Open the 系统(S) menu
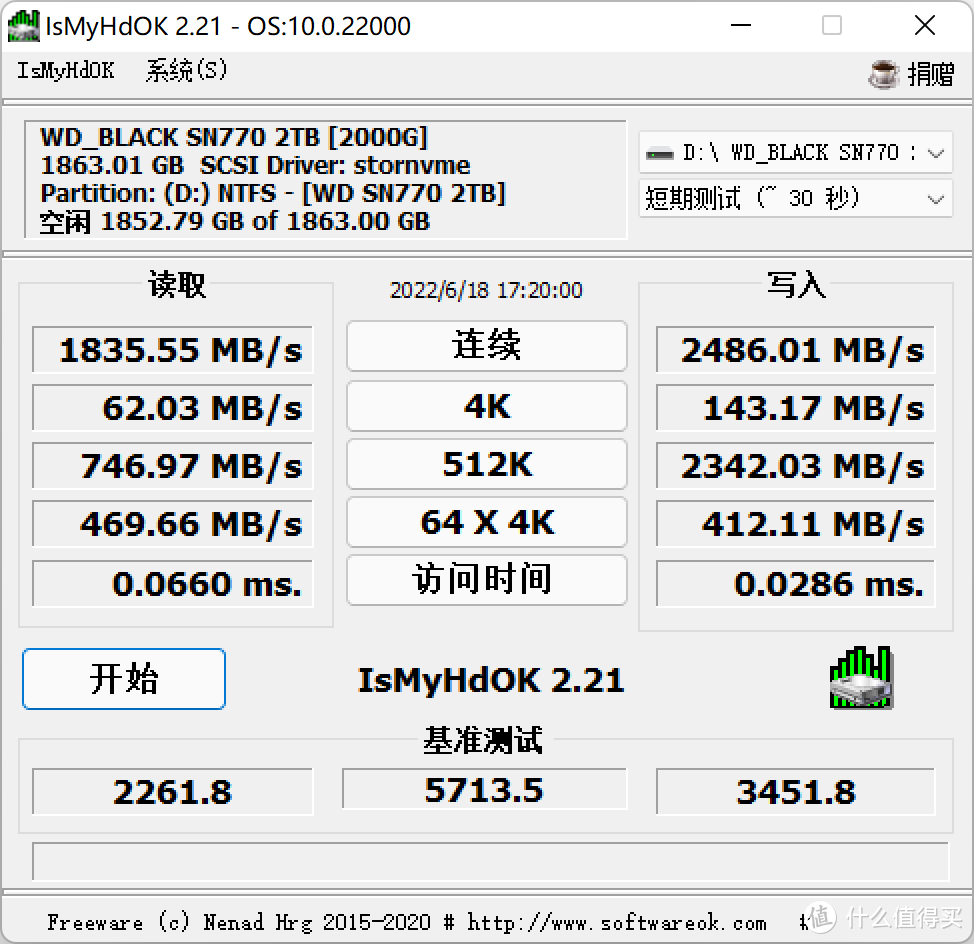This screenshot has height=944, width=974. coord(186,71)
